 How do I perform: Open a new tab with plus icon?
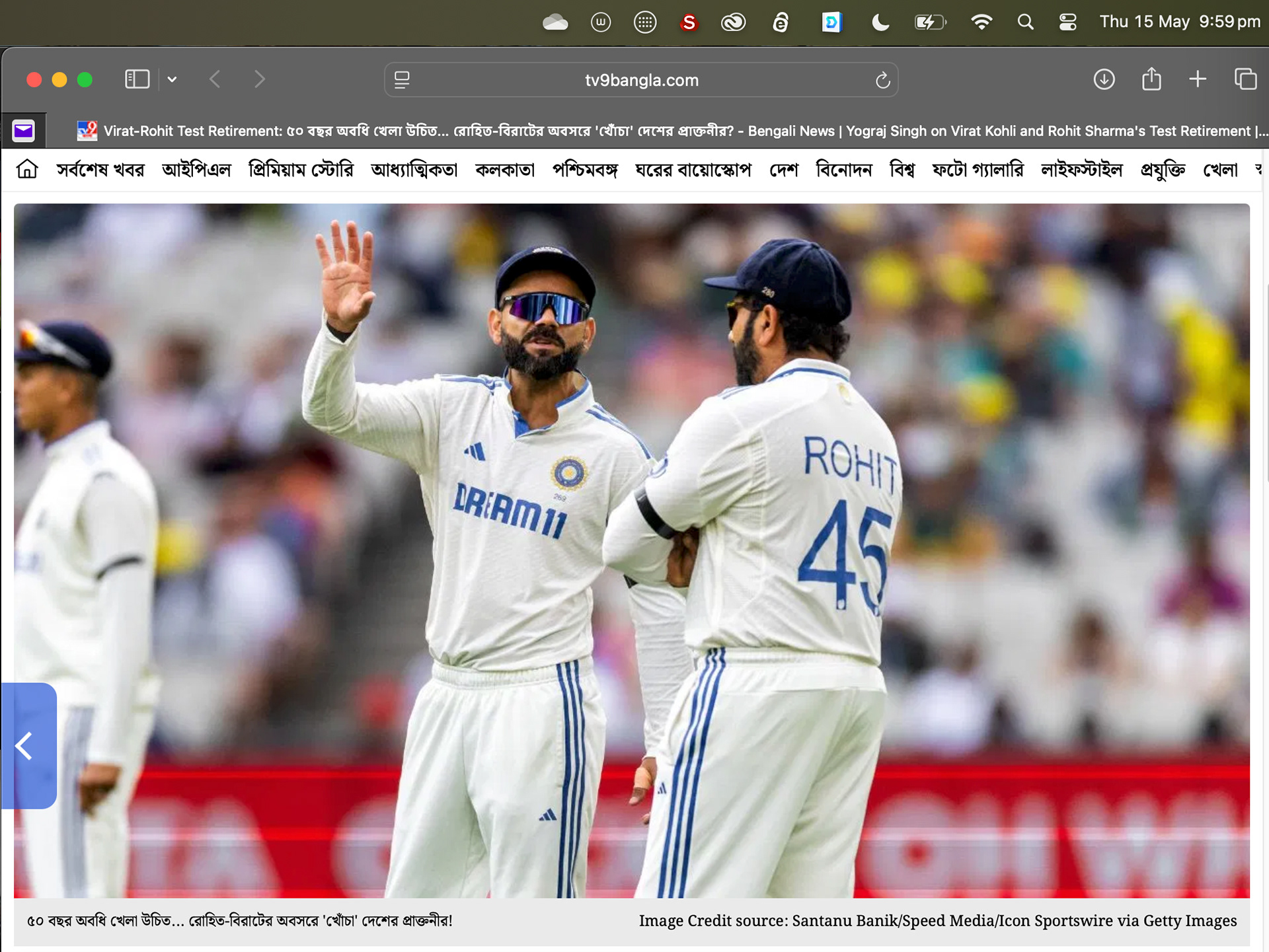(x=1198, y=79)
